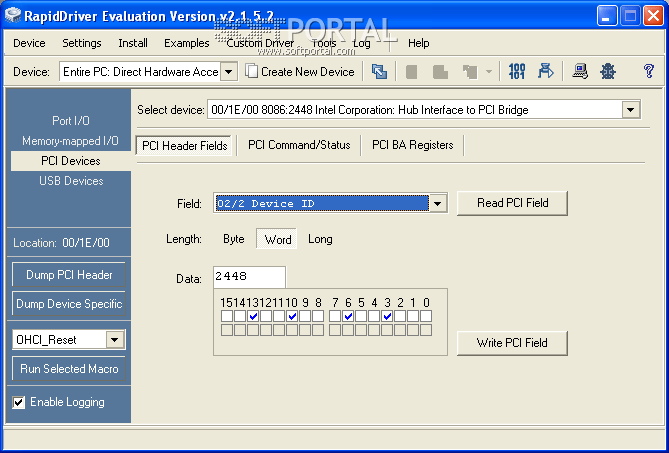Image resolution: width=669 pixels, height=453 pixels.
Task: Click the Data field containing 2448
Action: (x=249, y=277)
